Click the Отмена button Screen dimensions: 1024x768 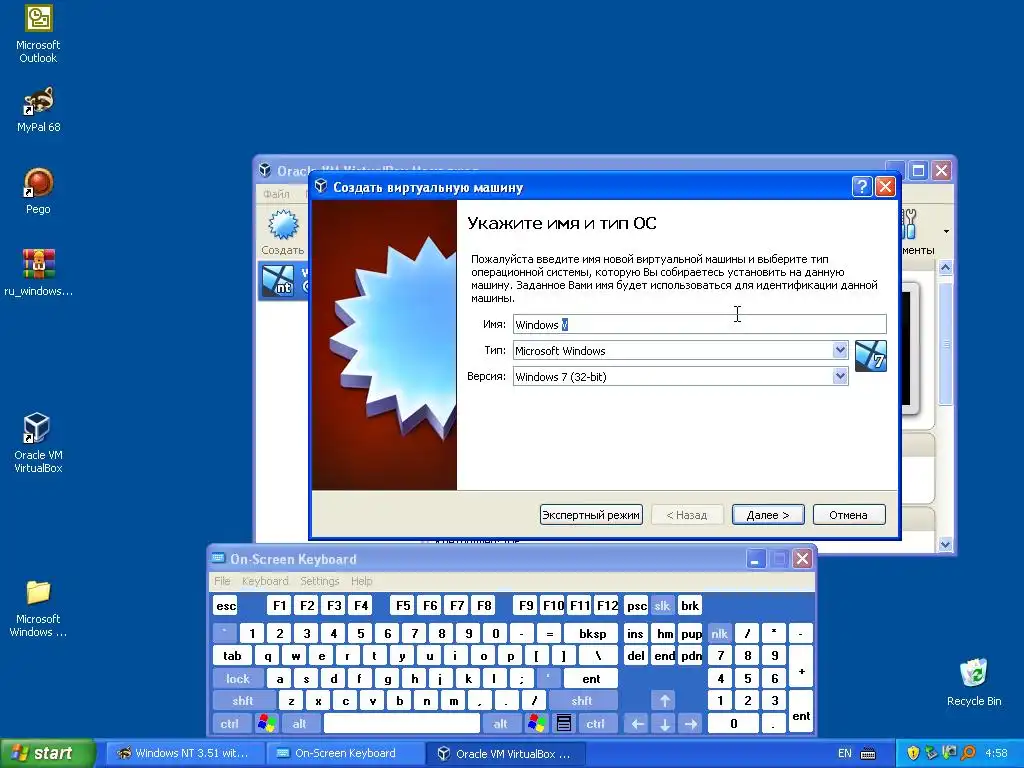(849, 515)
